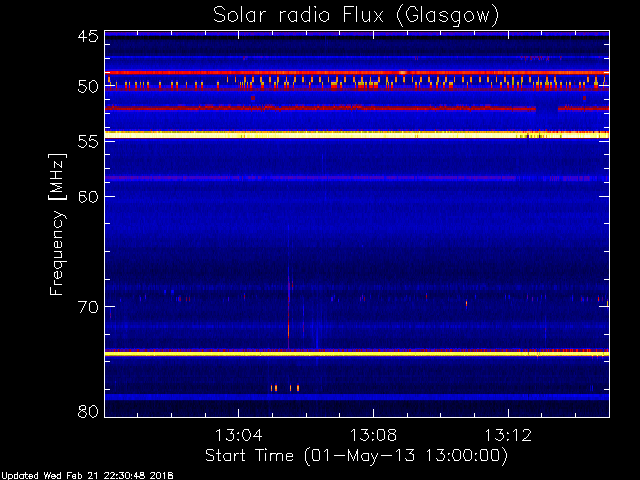Click the 'Updated Wed Feb 21' timestamp text
Screen dimensions: 640x480
pyautogui.click(x=87, y=476)
